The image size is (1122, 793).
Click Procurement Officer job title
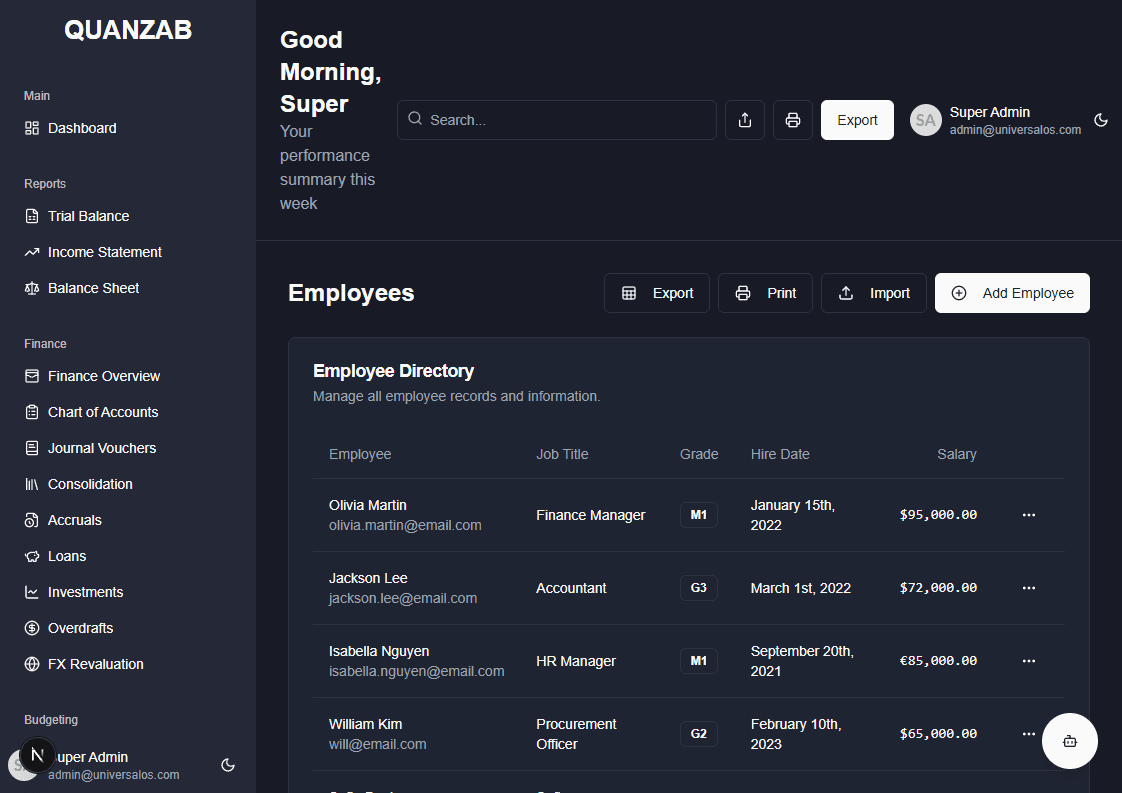point(576,734)
